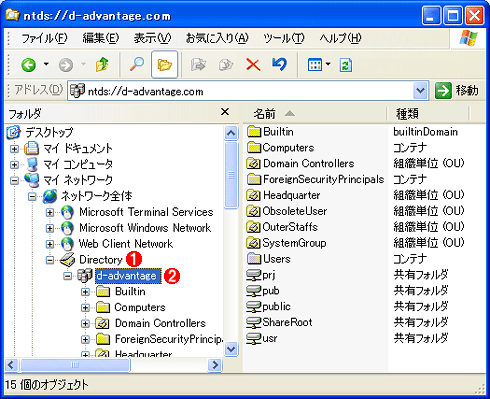Image resolution: width=490 pixels, height=399 pixels.
Task: Click folder tree vertical scroll down arrow
Action: (x=231, y=349)
